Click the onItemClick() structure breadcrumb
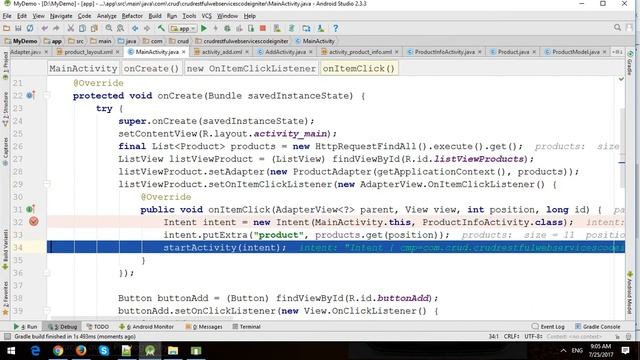 coord(358,69)
